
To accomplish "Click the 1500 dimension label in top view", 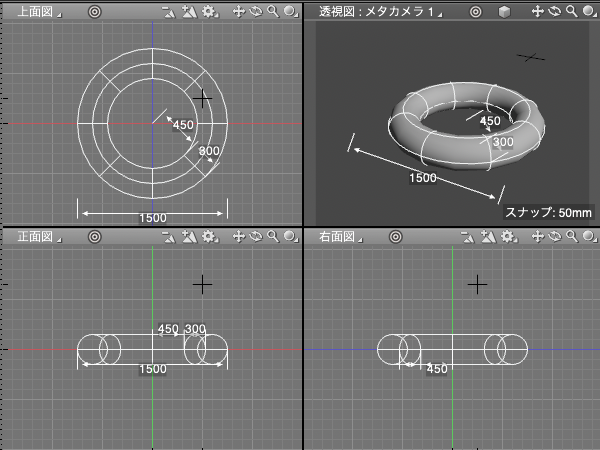I will click(152, 217).
